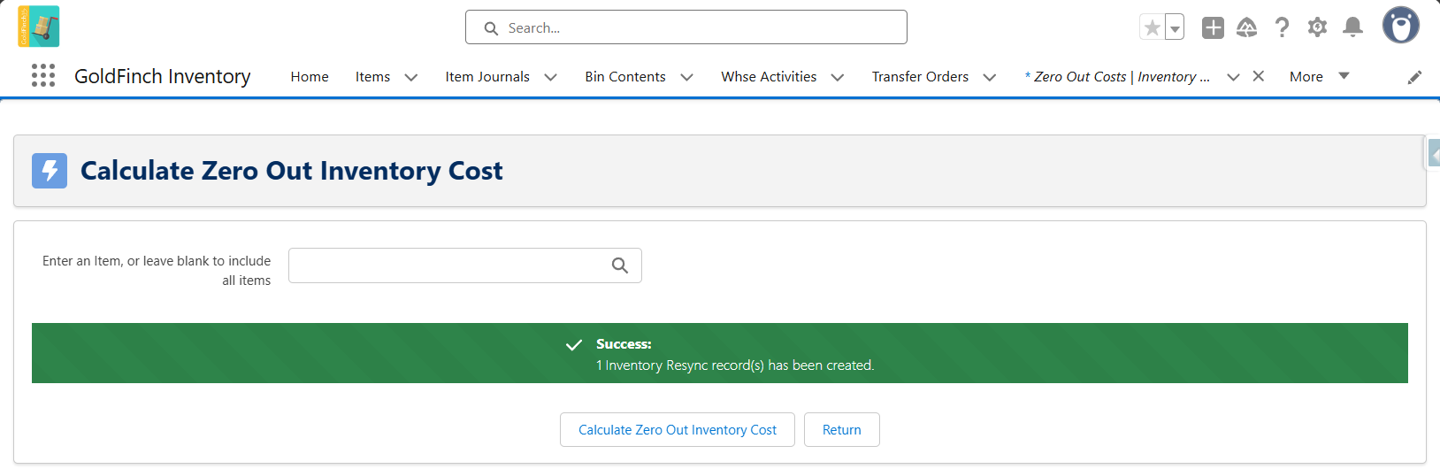Expand the Items tab chevron menu

click(411, 77)
